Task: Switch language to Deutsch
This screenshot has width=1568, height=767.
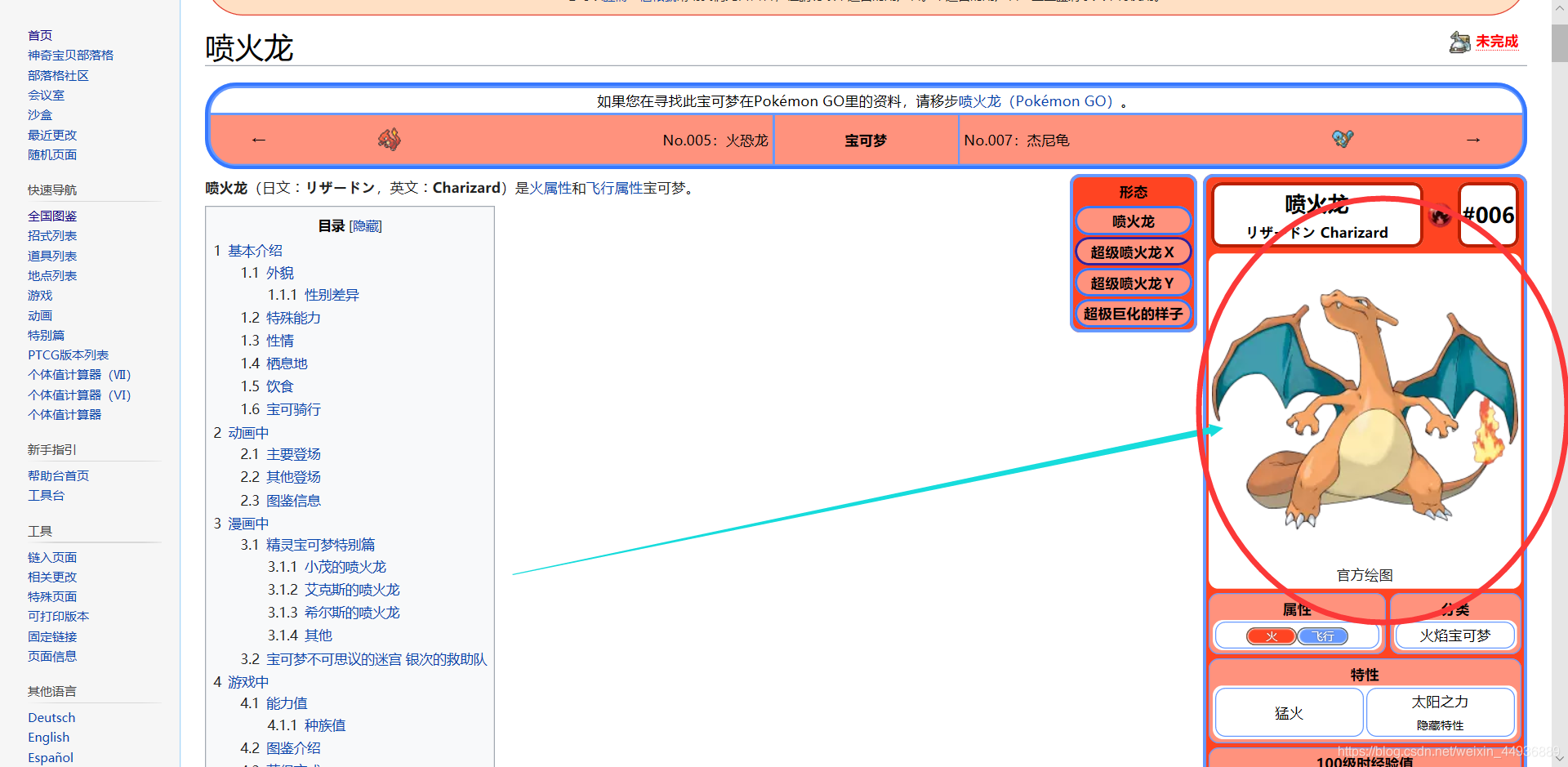Action: click(51, 717)
